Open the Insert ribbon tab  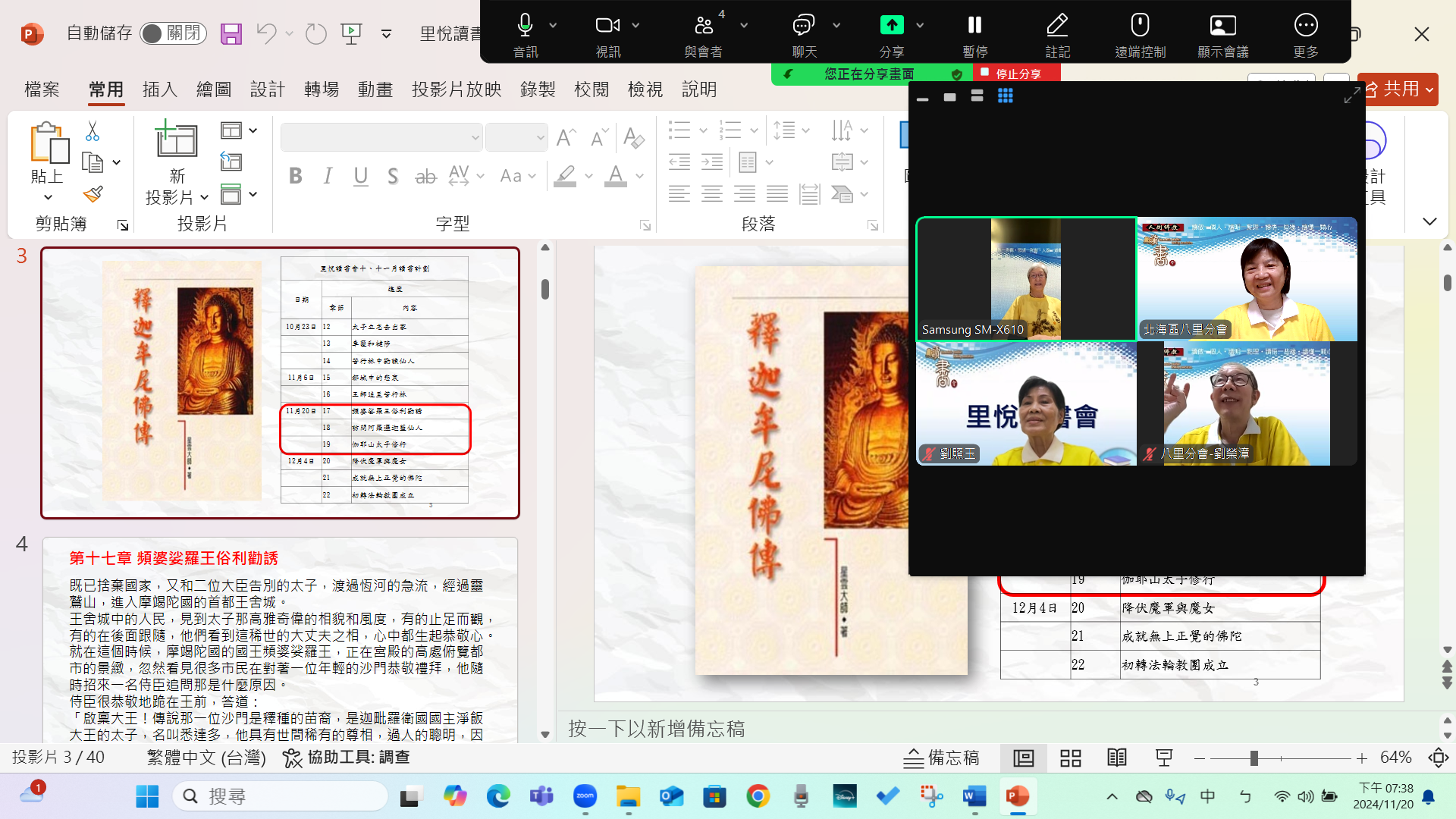(159, 89)
